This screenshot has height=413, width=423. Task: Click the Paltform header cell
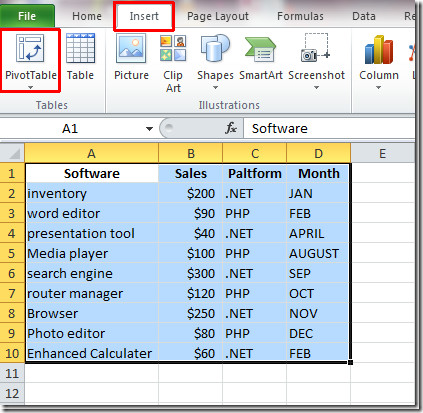tap(255, 173)
